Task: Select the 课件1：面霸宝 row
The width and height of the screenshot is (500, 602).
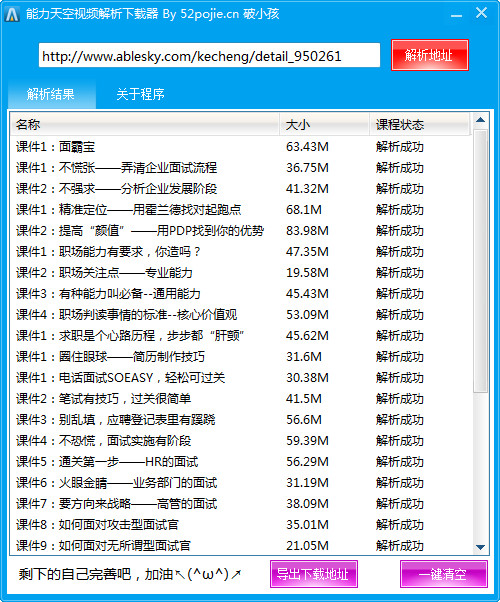Action: coord(241,147)
